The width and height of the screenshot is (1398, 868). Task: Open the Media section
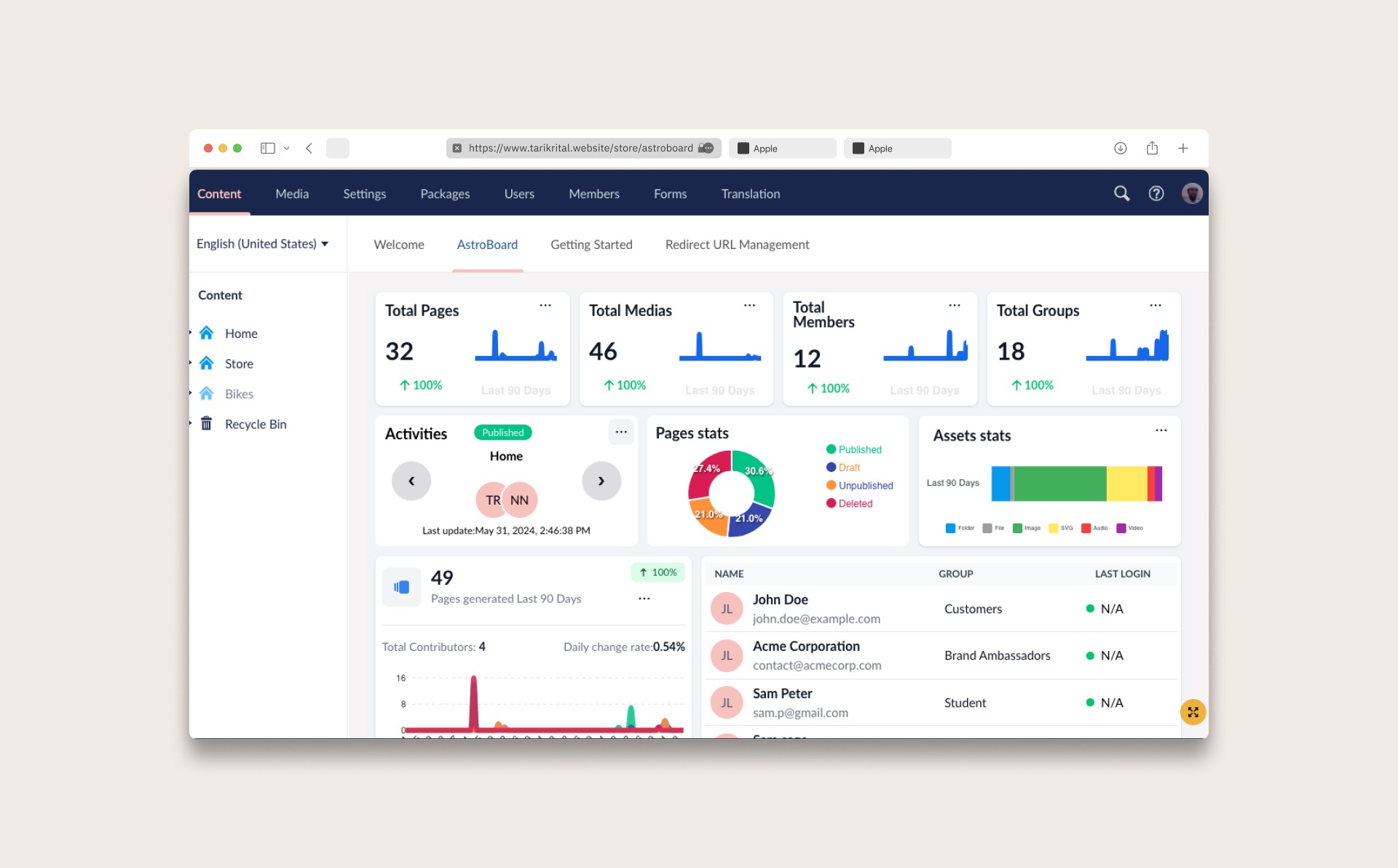(x=292, y=194)
